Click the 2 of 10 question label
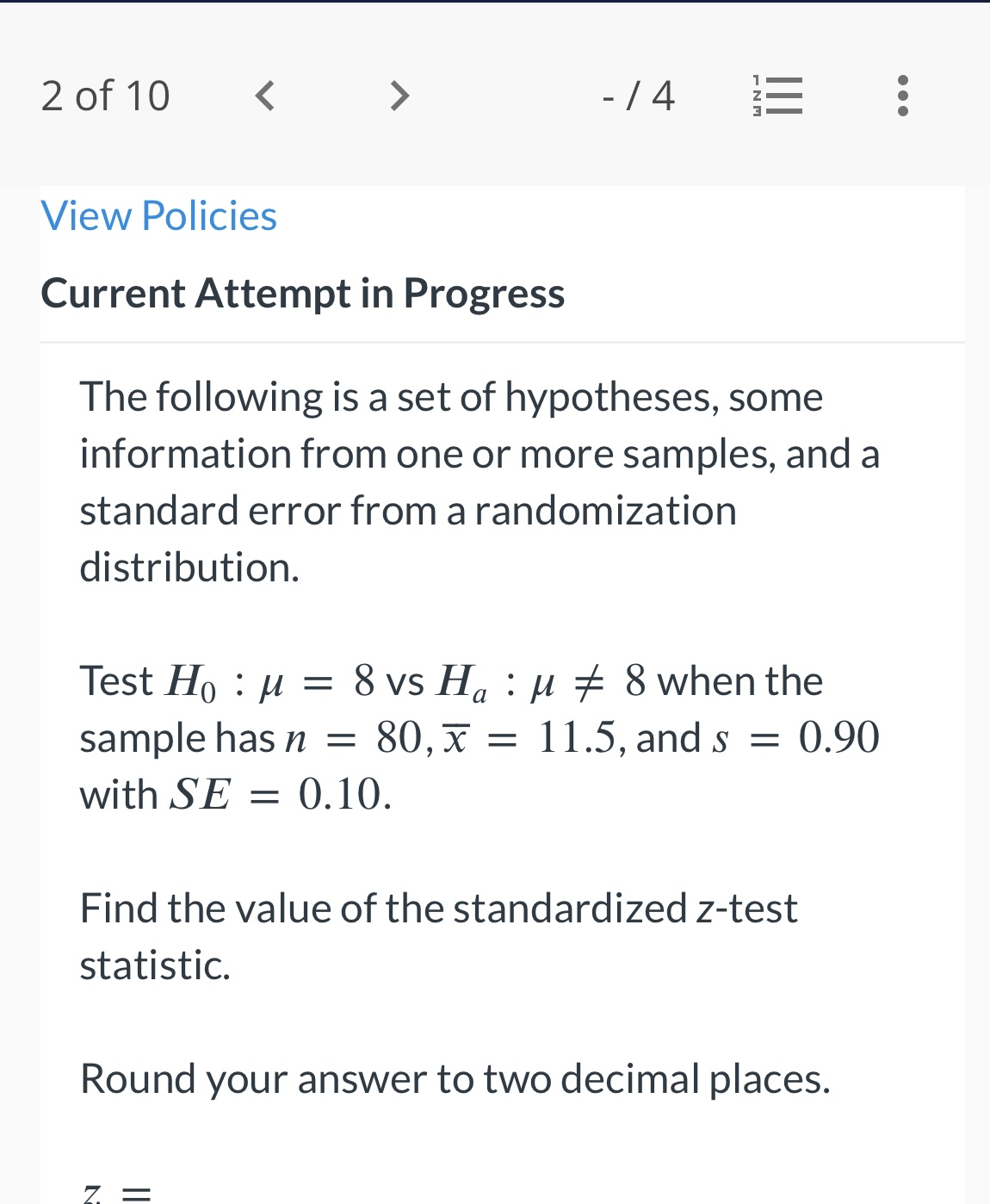The height and width of the screenshot is (1204, 990). click(105, 96)
